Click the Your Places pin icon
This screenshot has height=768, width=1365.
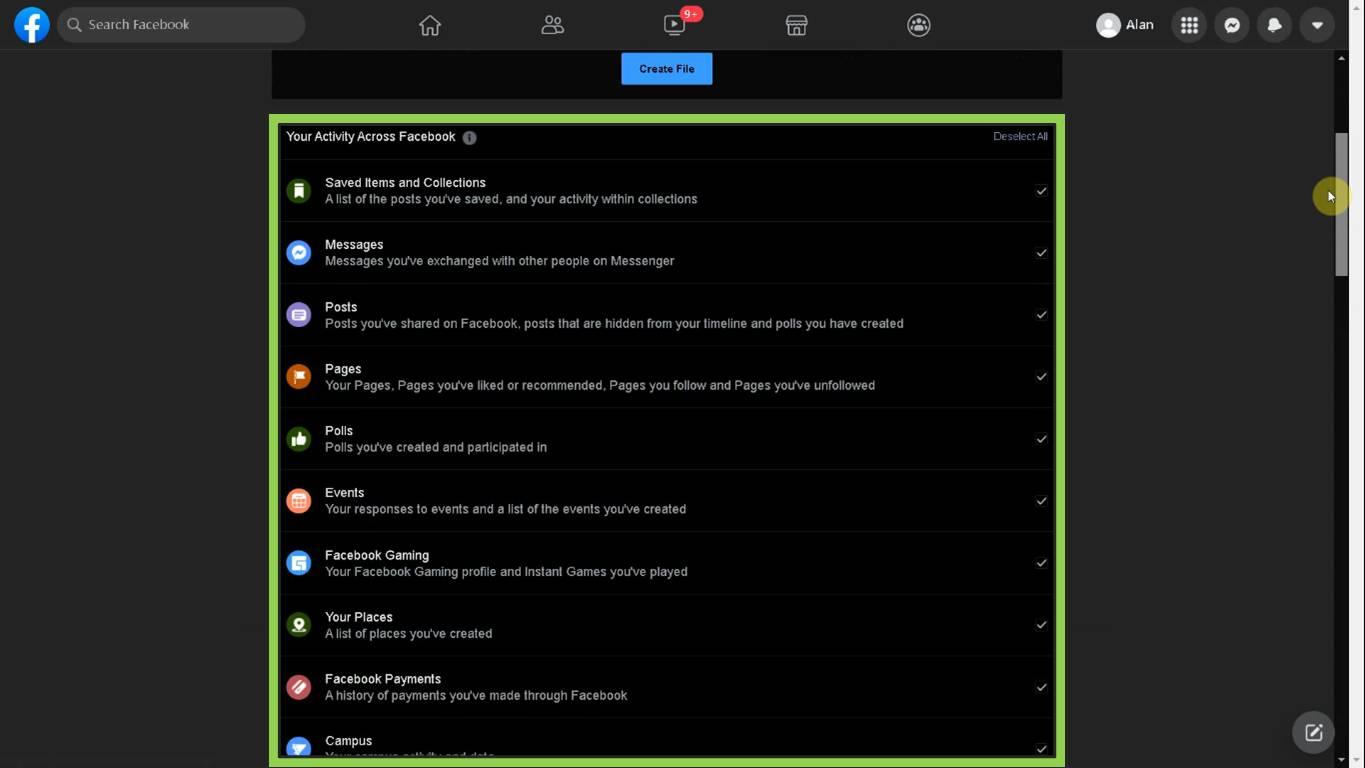pyautogui.click(x=299, y=625)
